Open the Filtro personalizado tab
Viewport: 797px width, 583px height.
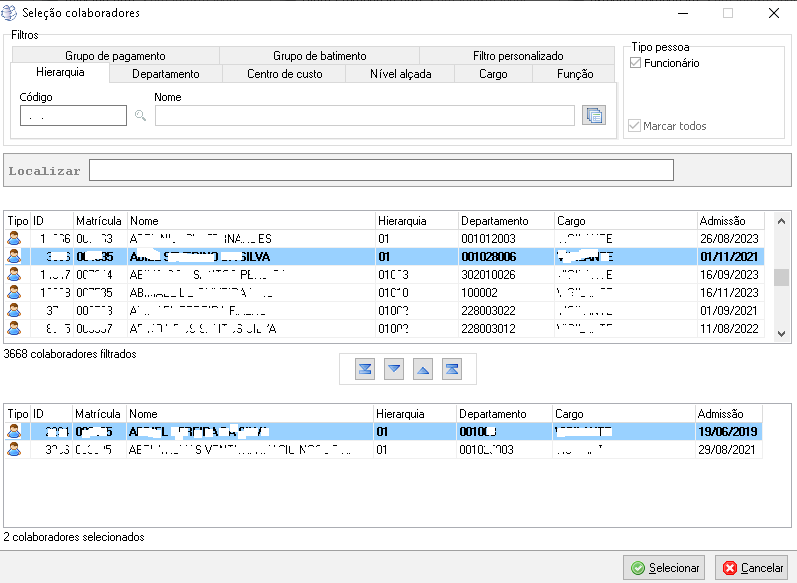[517, 56]
